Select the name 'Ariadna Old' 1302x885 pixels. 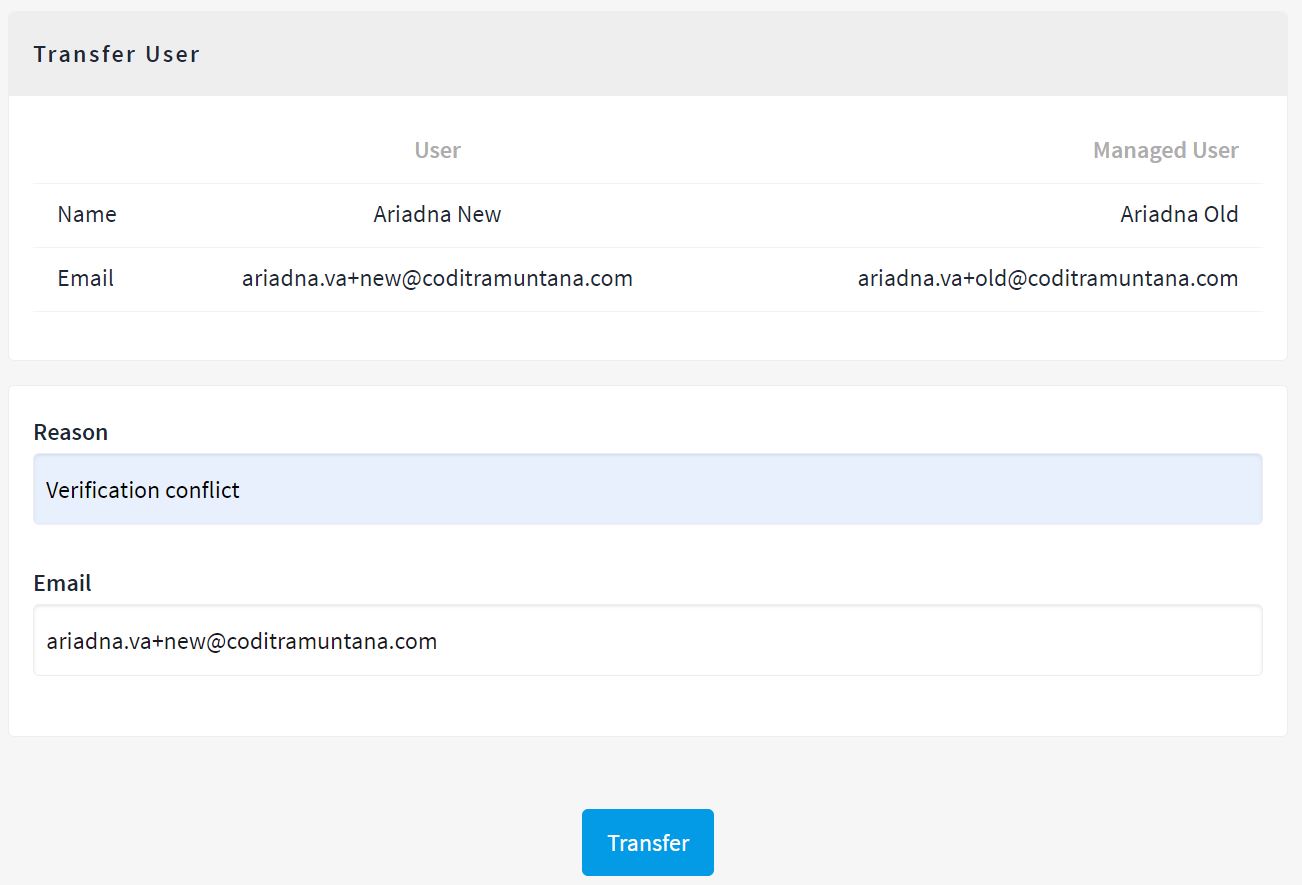click(x=1179, y=214)
